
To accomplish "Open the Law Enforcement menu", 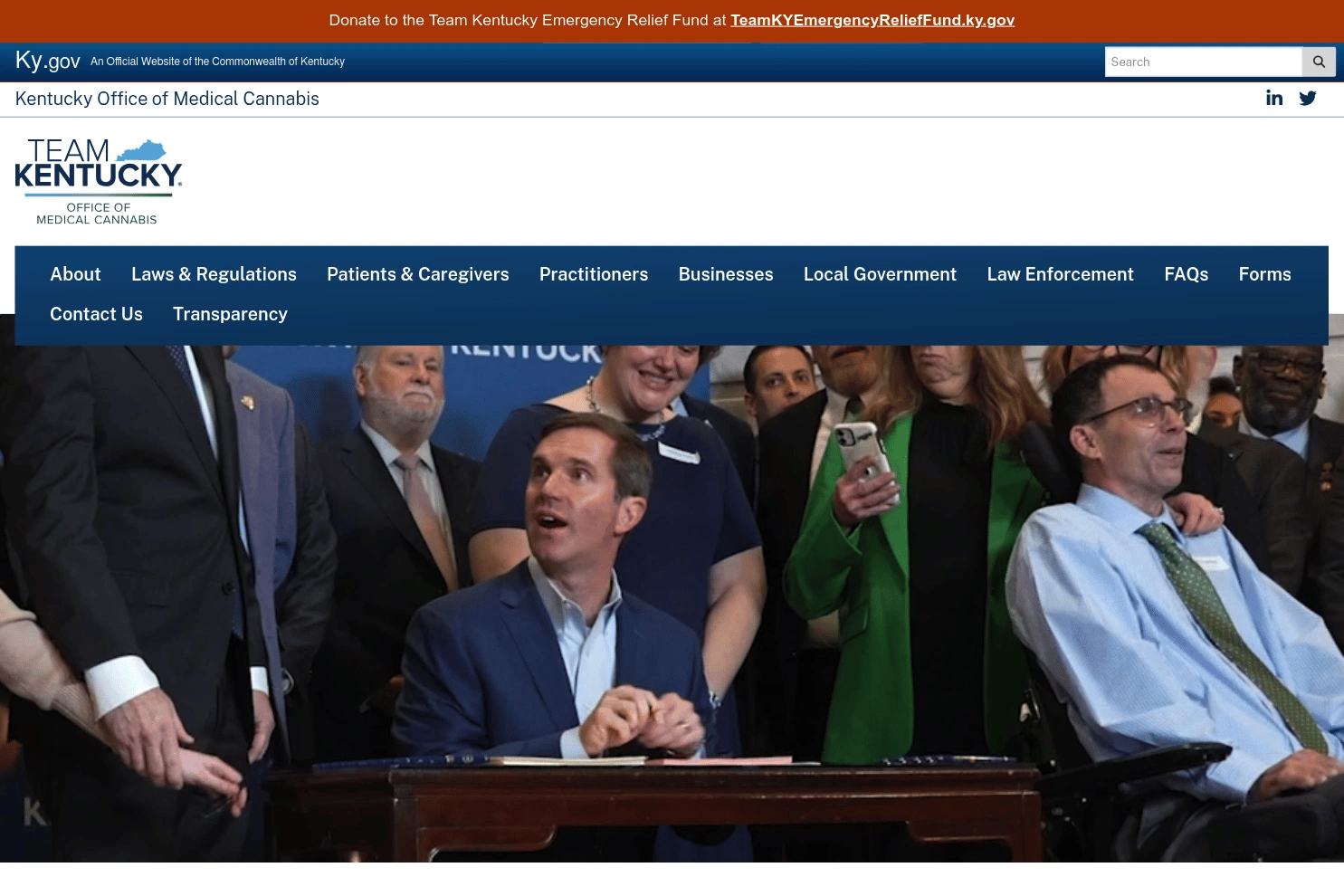I will (x=1060, y=274).
